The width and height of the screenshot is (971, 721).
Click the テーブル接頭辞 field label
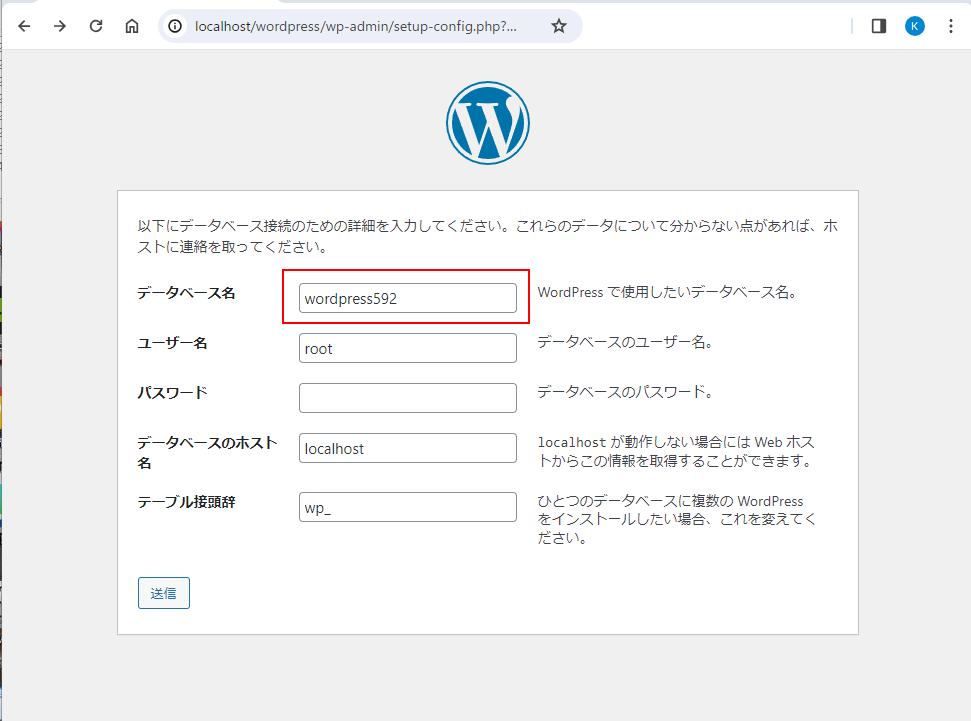pos(186,502)
